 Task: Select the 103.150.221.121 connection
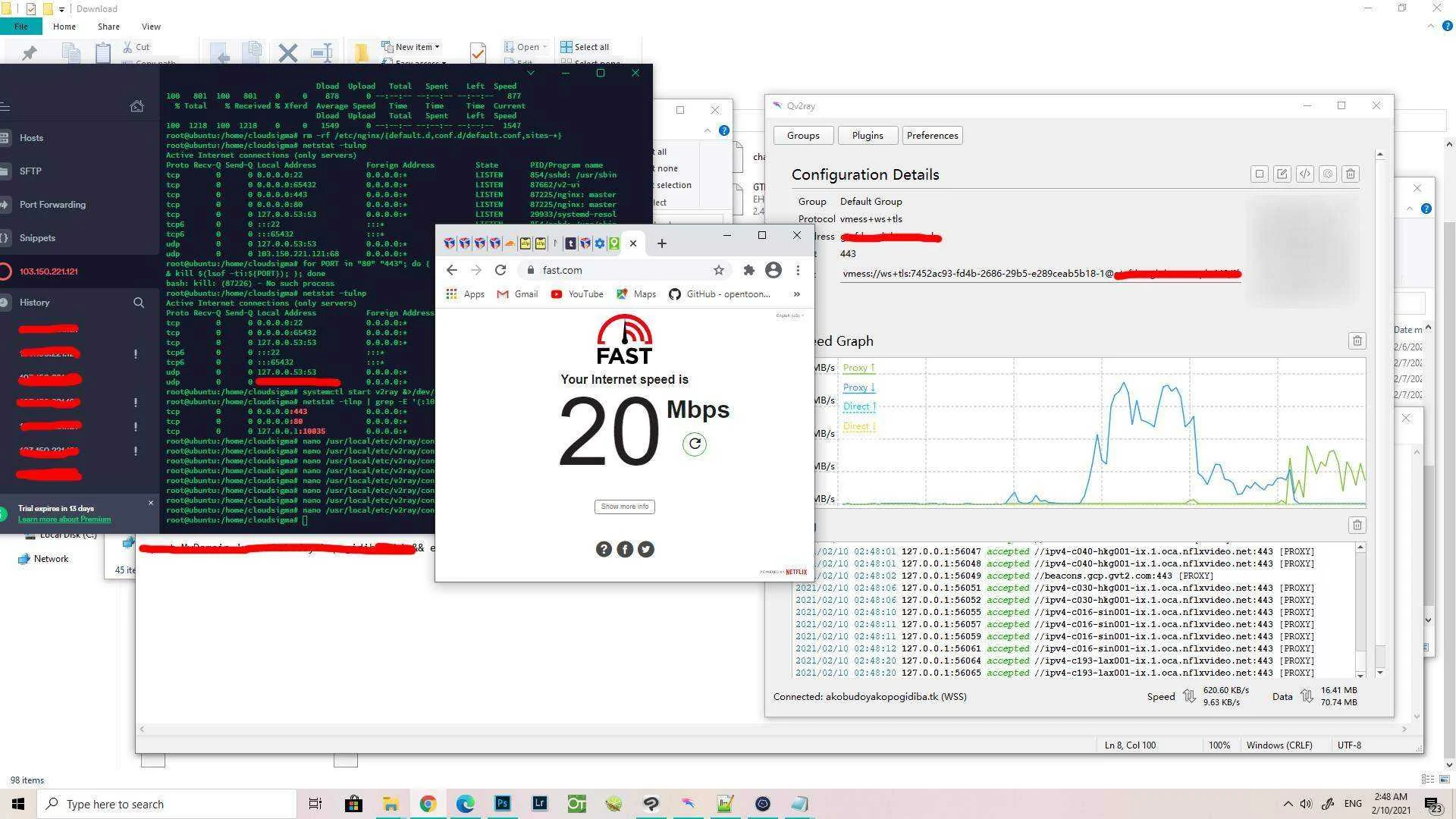[x=49, y=271]
